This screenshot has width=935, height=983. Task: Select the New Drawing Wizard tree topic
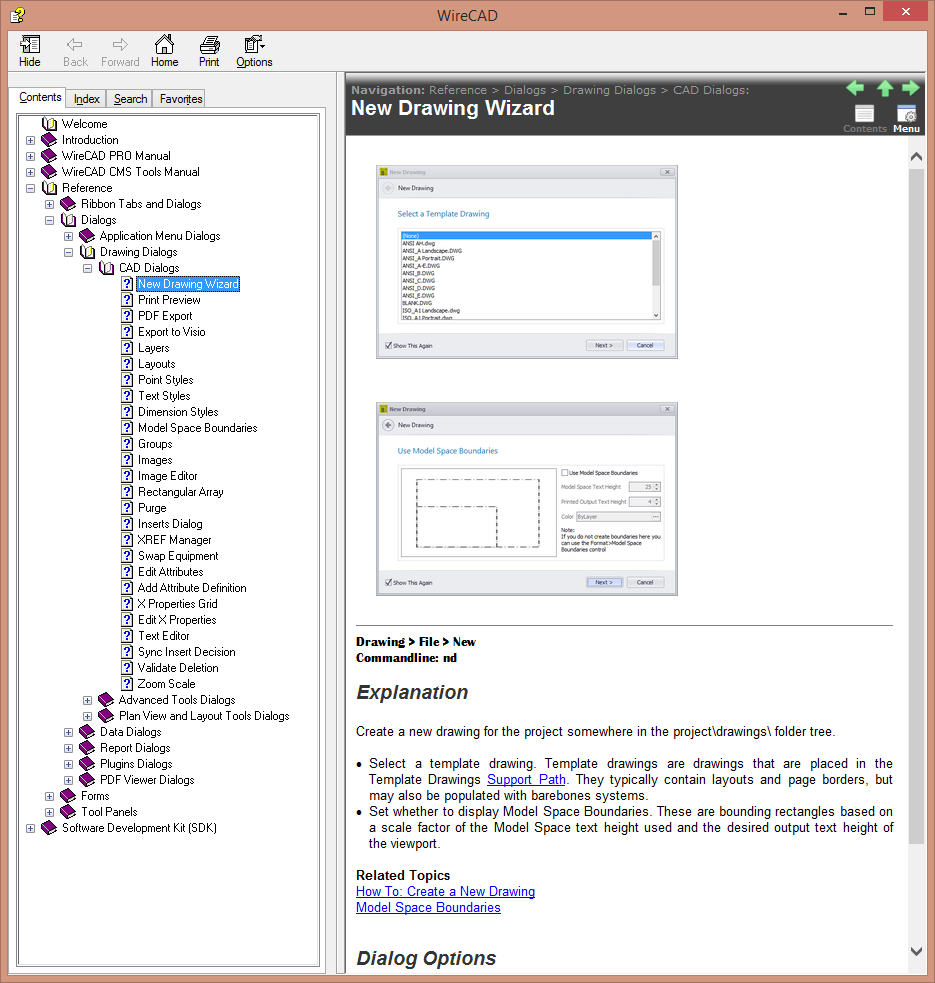(188, 284)
